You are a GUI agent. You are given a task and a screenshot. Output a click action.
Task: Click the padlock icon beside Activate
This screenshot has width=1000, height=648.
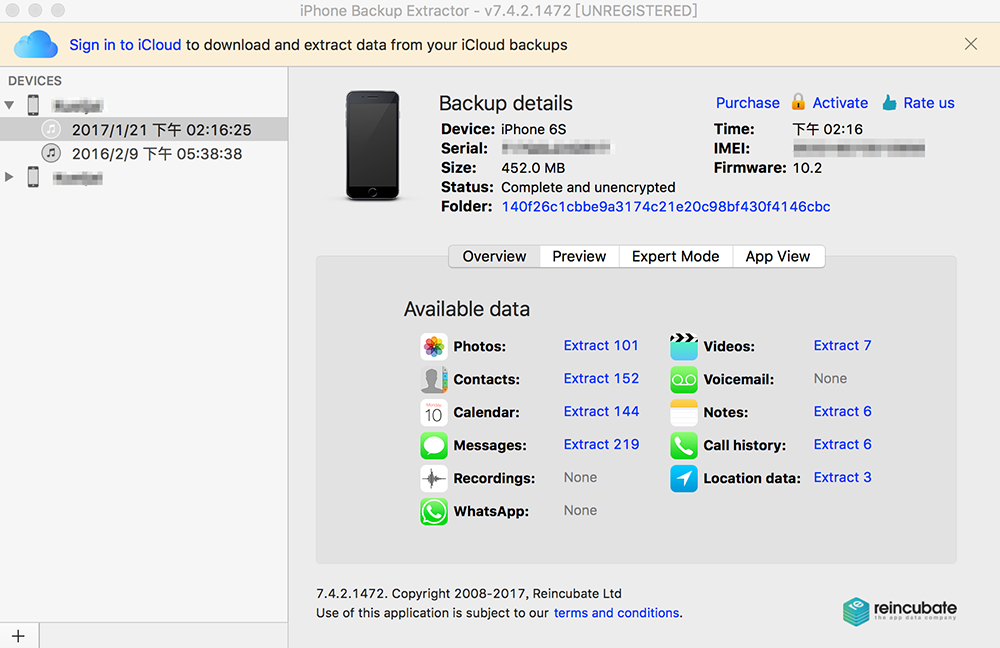point(798,102)
